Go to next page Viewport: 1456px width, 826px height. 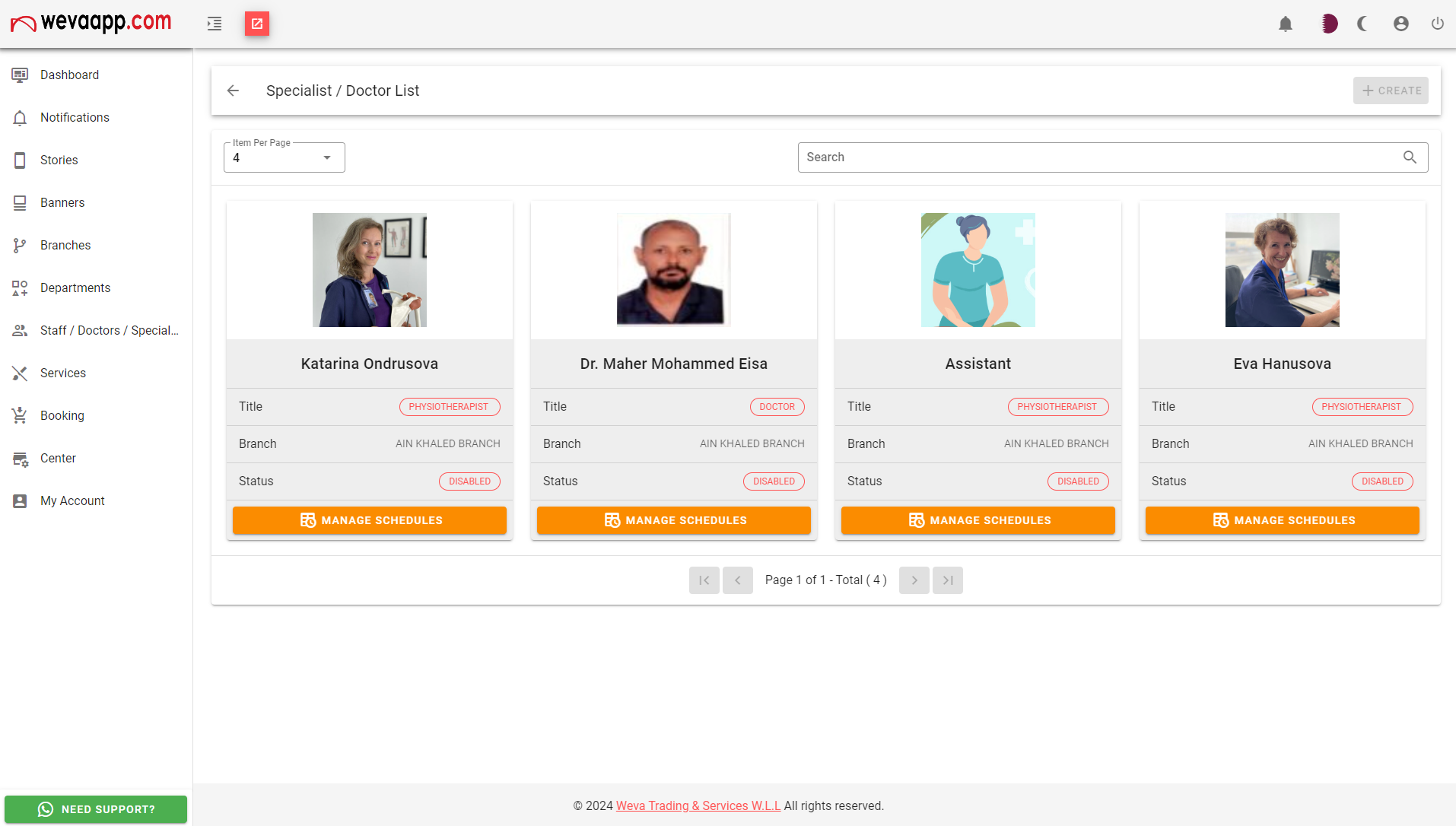[914, 580]
